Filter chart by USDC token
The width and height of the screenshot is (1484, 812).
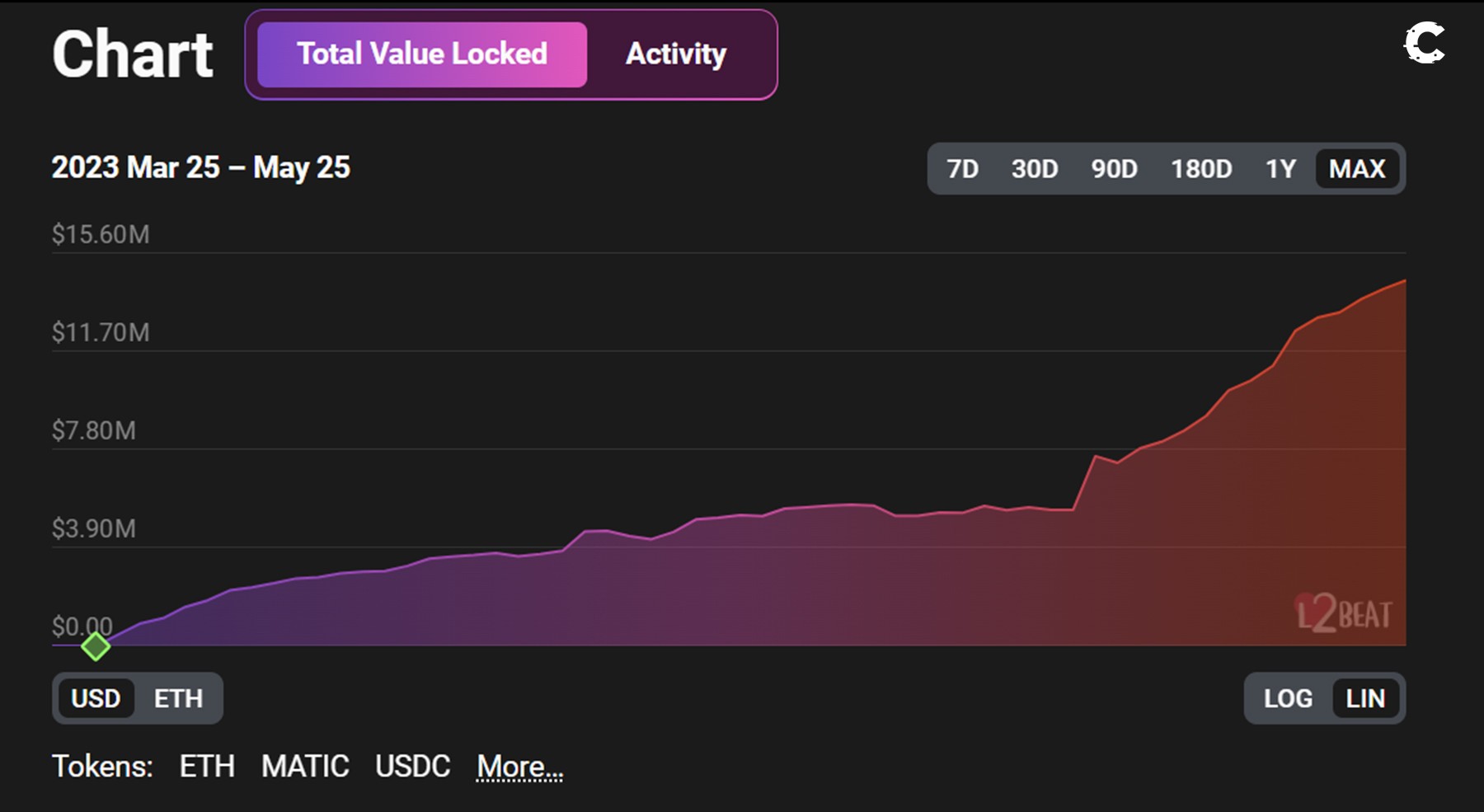pos(412,767)
